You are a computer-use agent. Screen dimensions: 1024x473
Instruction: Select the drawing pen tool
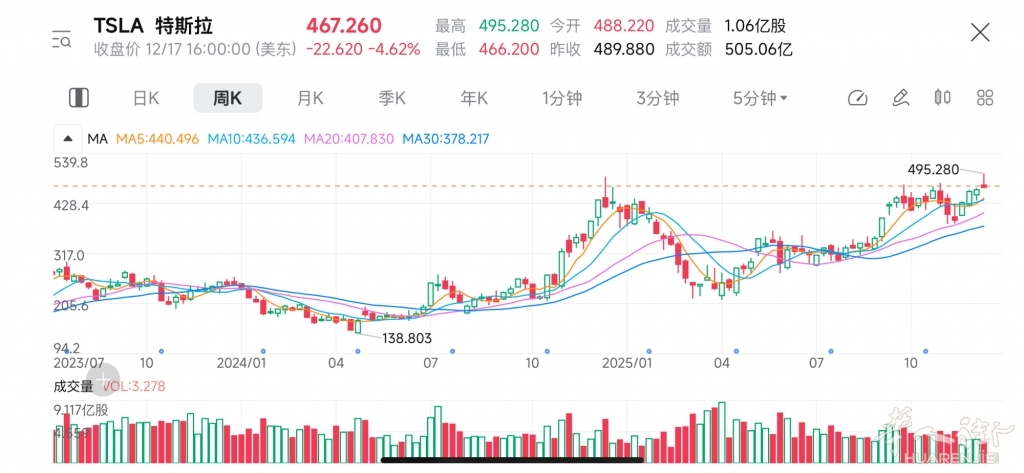(x=900, y=98)
